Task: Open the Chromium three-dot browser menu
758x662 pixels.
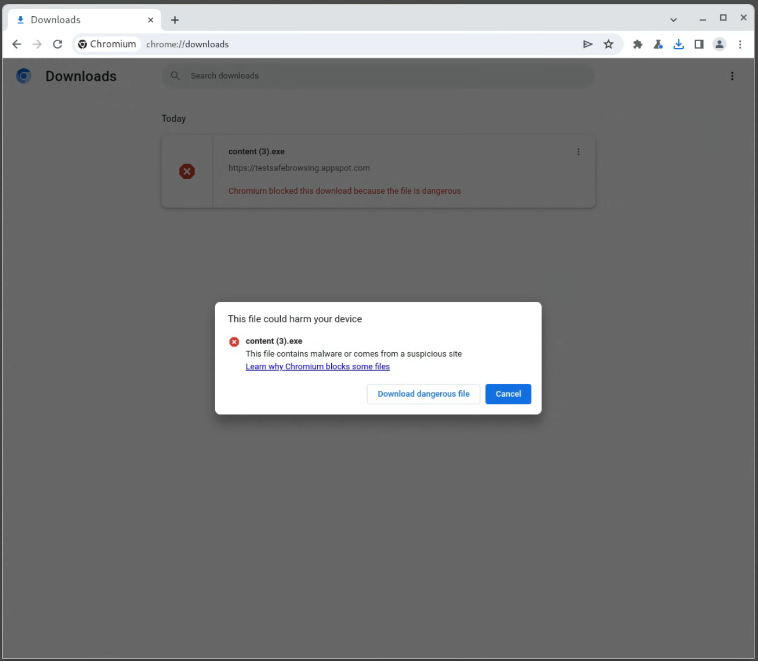Action: pyautogui.click(x=740, y=44)
